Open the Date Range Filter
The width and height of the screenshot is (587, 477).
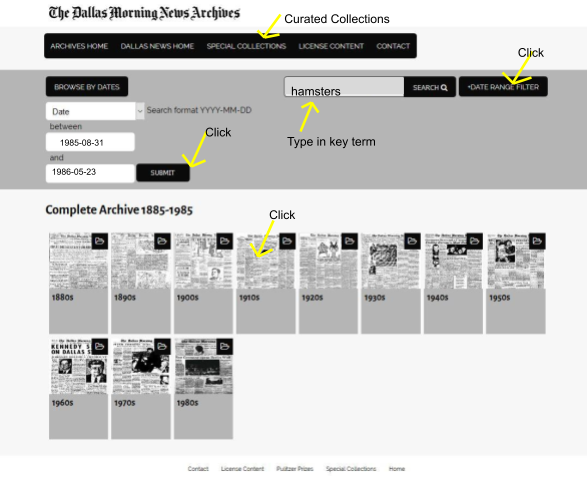point(503,87)
